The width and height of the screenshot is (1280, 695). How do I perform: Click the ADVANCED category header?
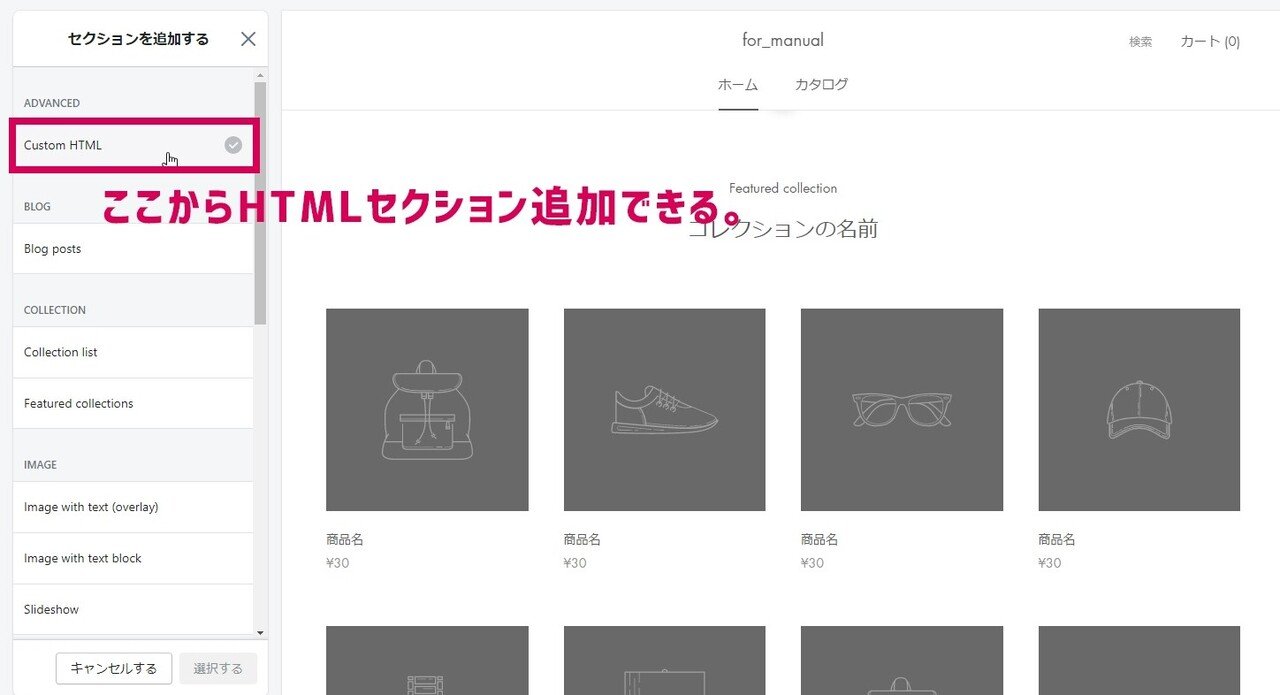pyautogui.click(x=52, y=103)
